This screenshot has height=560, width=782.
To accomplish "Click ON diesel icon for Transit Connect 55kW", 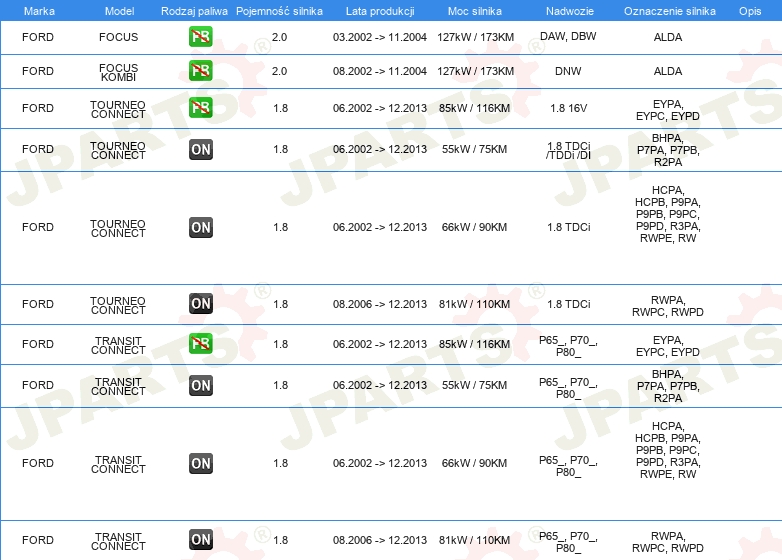I will click(x=200, y=385).
